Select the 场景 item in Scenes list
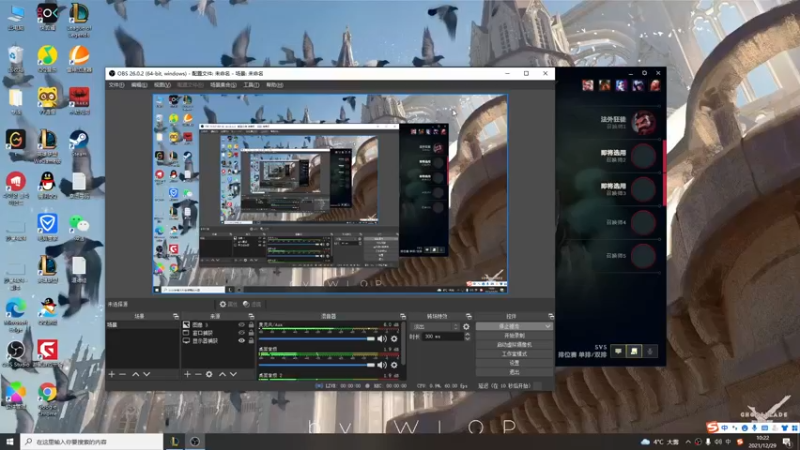This screenshot has width=800, height=450. coord(142,325)
